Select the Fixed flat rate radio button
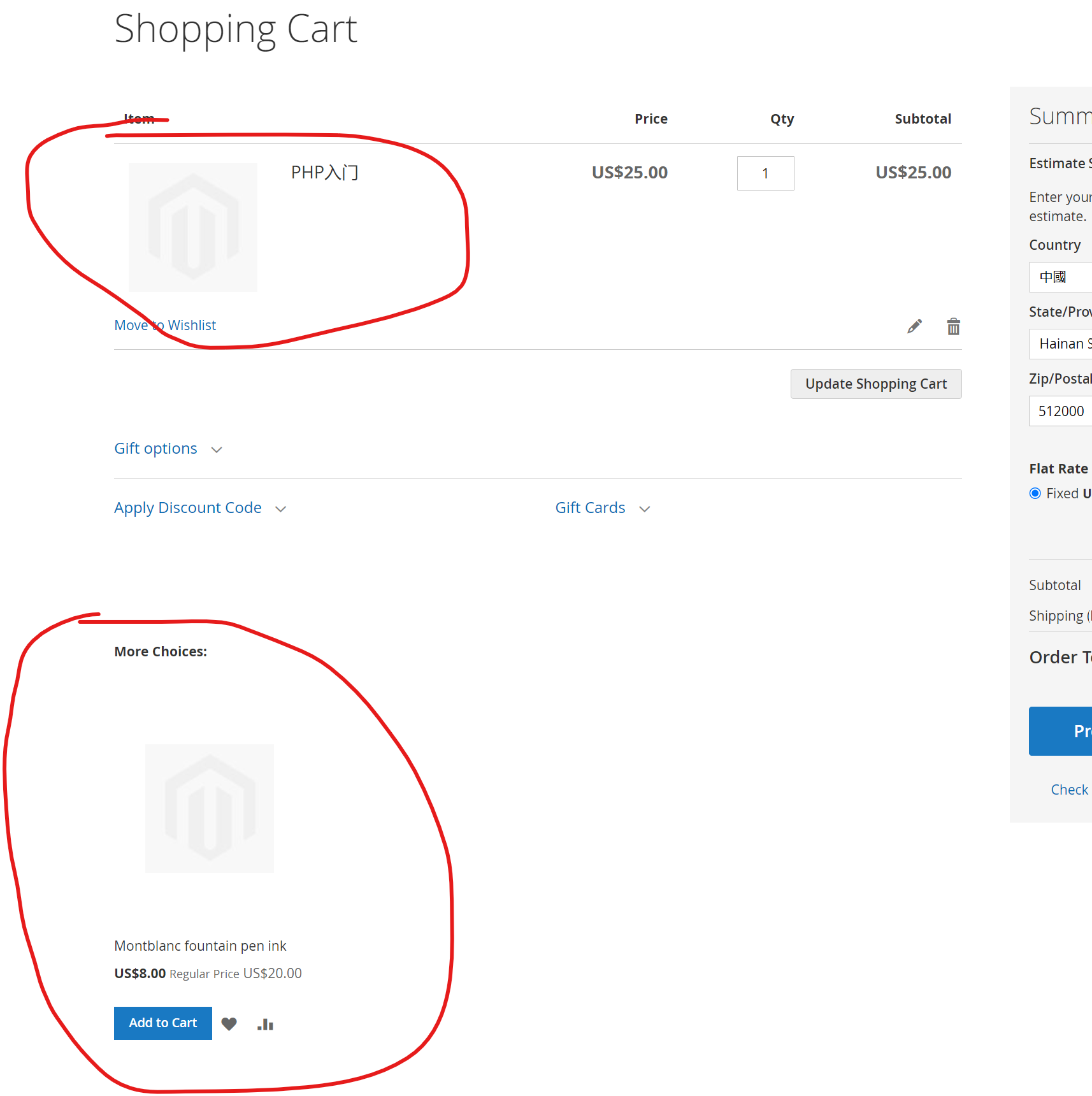1092x1096 pixels. [1035, 493]
